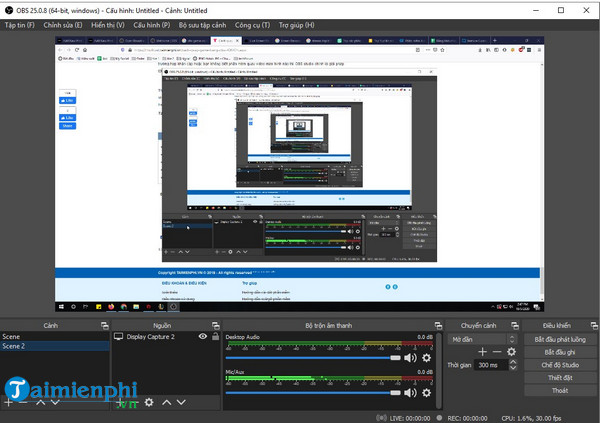Open the Mờ dần transition dropdown
This screenshot has height=423, width=600.
click(482, 339)
